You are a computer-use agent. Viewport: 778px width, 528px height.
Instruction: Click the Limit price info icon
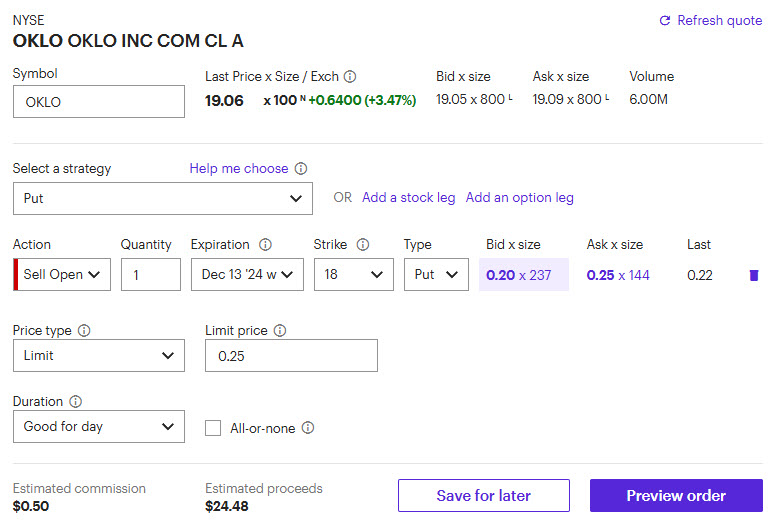[280, 330]
